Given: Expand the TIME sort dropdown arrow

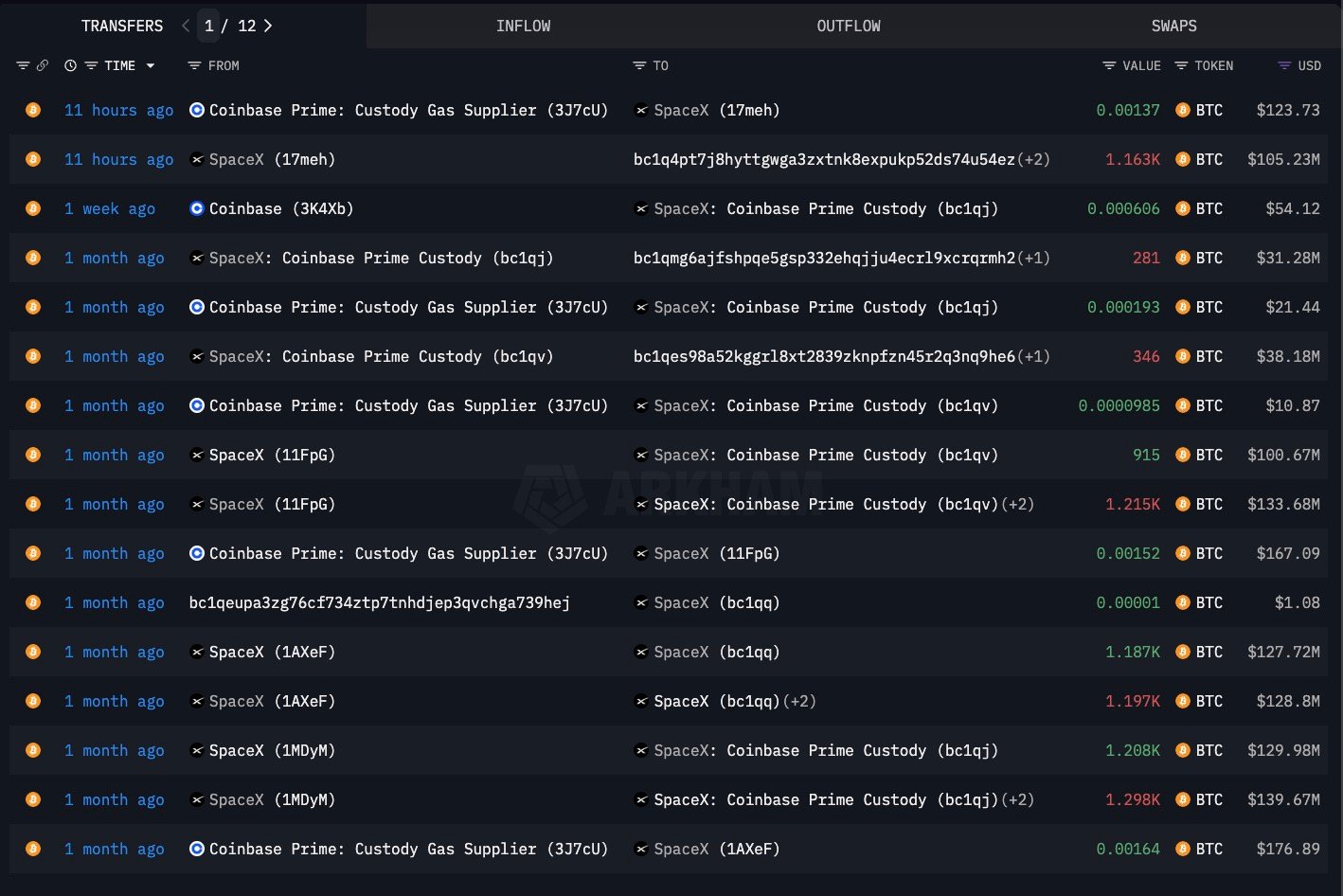Looking at the screenshot, I should [151, 65].
